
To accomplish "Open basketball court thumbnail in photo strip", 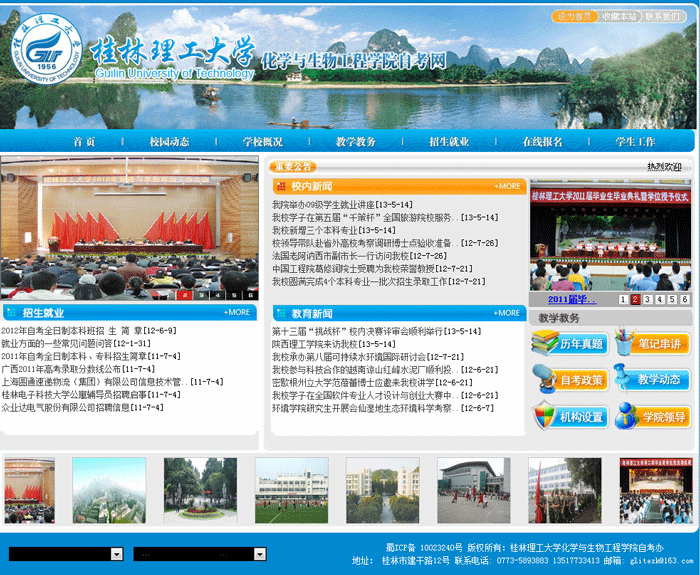I will tap(474, 490).
